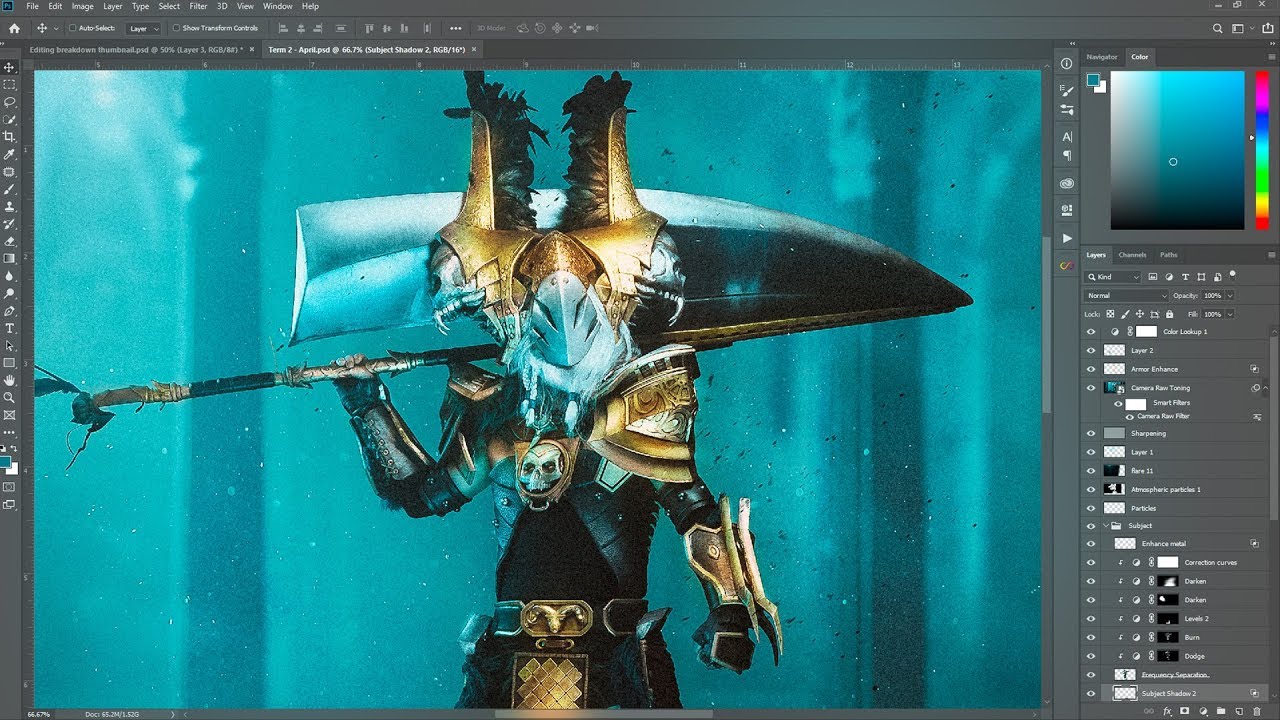This screenshot has width=1280, height=720.
Task: Select the Lasso tool
Action: 10,102
